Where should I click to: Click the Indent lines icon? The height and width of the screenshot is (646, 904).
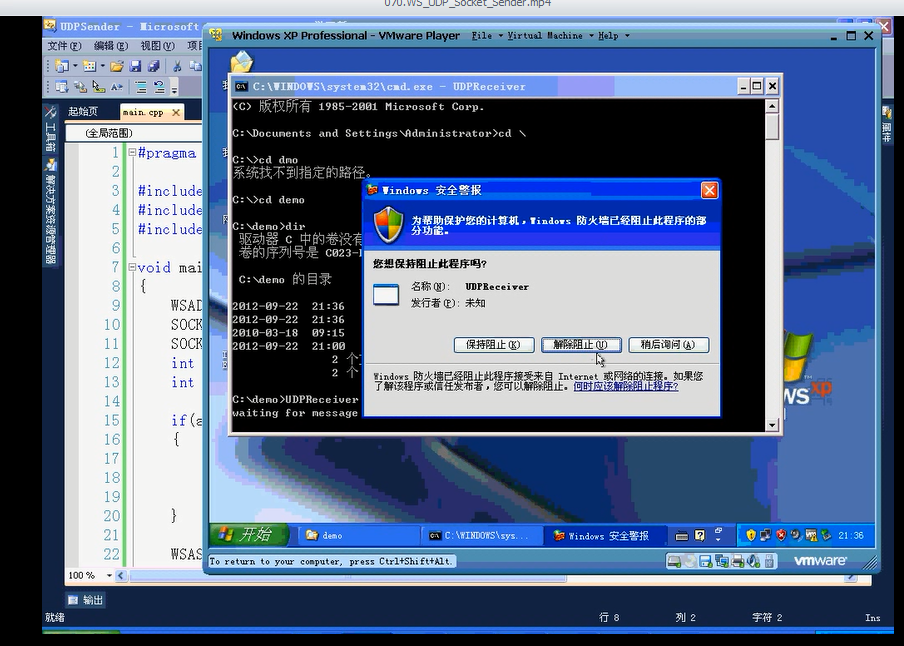coord(141,87)
